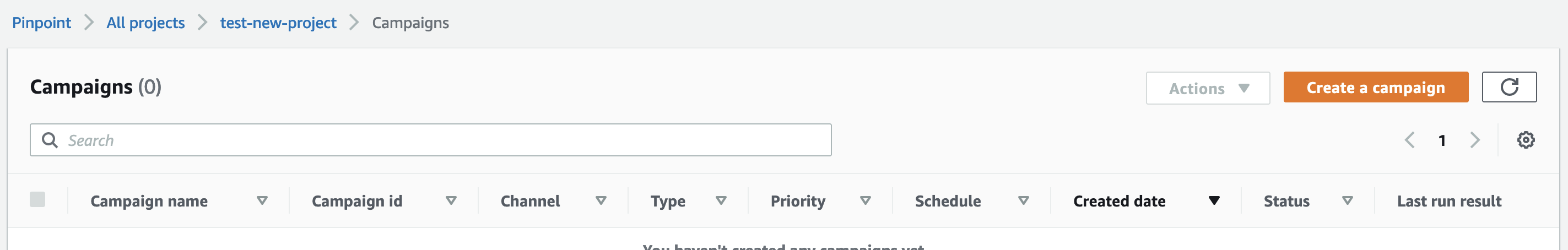Screen dimensions: 1568x250
Task: Sort by Priority column arrow
Action: click(866, 201)
